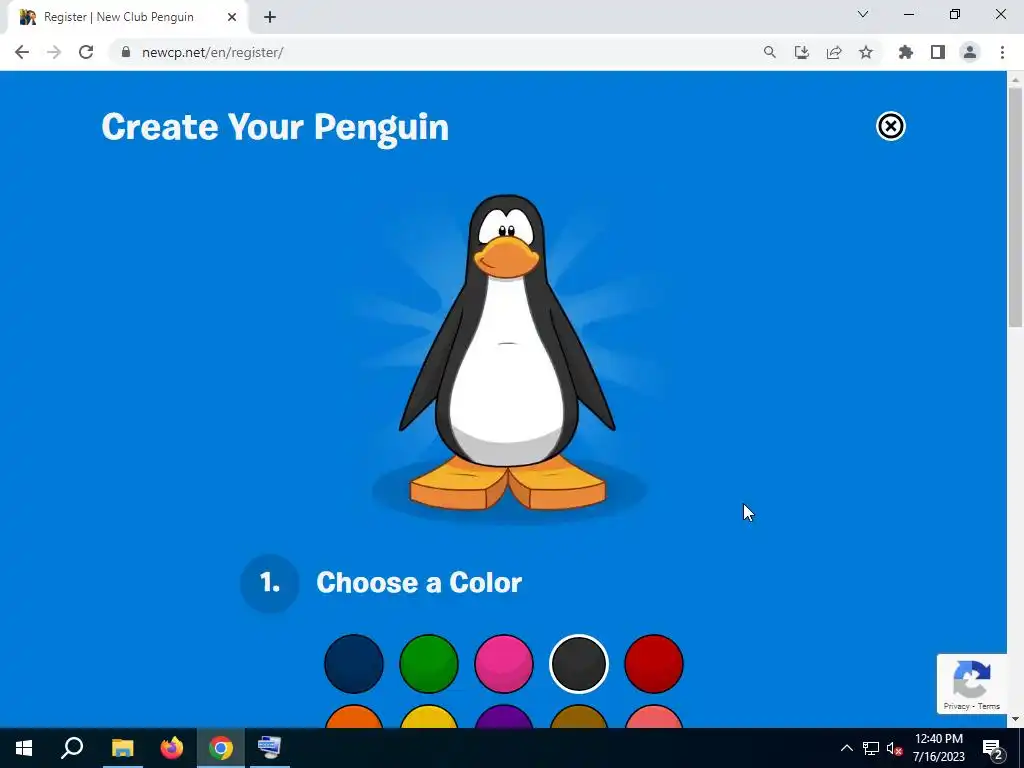1024x768 pixels.
Task: Go back to the previous page
Action: click(x=22, y=52)
